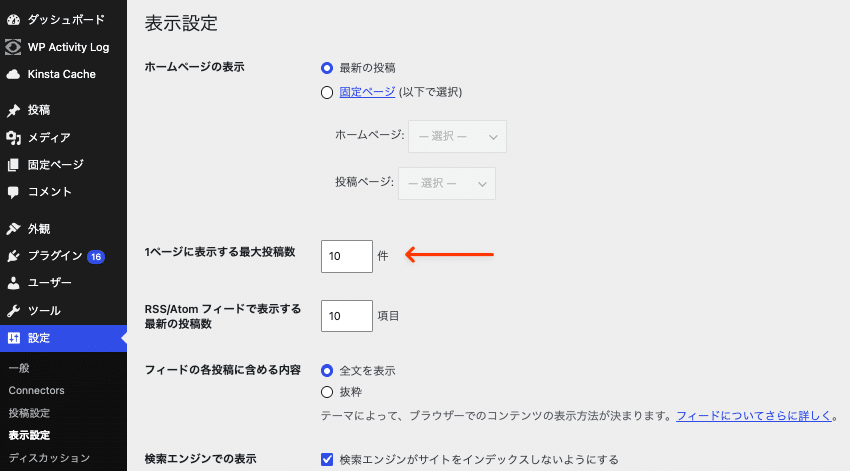Open the 外観 menu item

63,229
